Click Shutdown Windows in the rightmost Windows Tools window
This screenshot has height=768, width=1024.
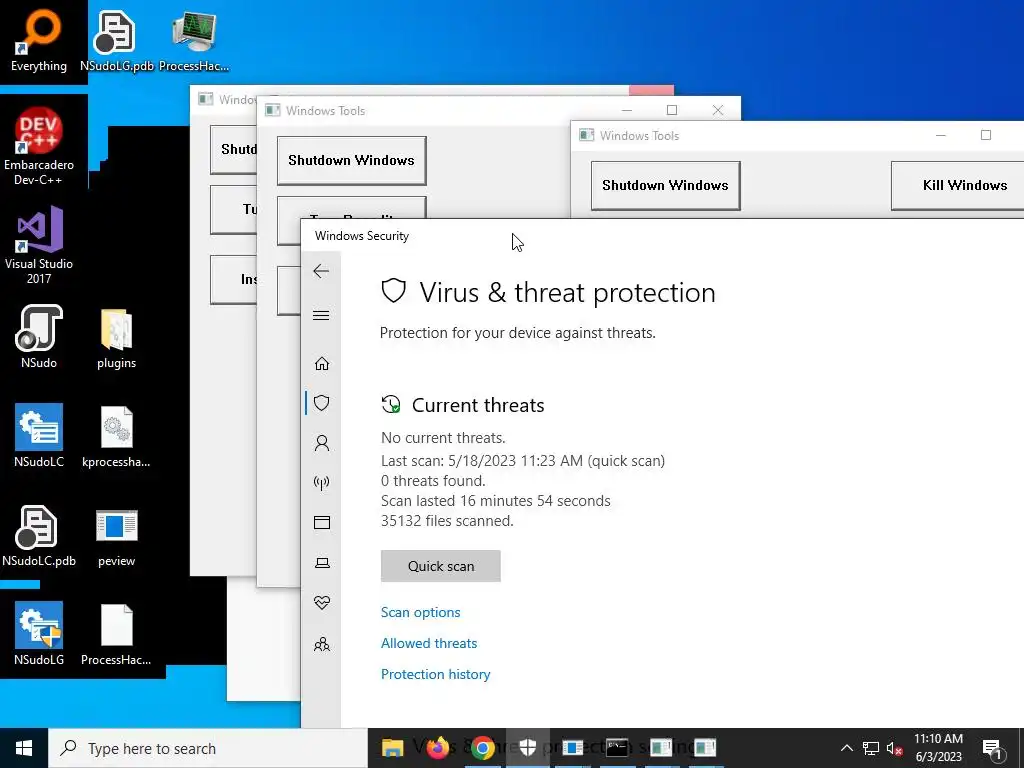pyautogui.click(x=665, y=185)
